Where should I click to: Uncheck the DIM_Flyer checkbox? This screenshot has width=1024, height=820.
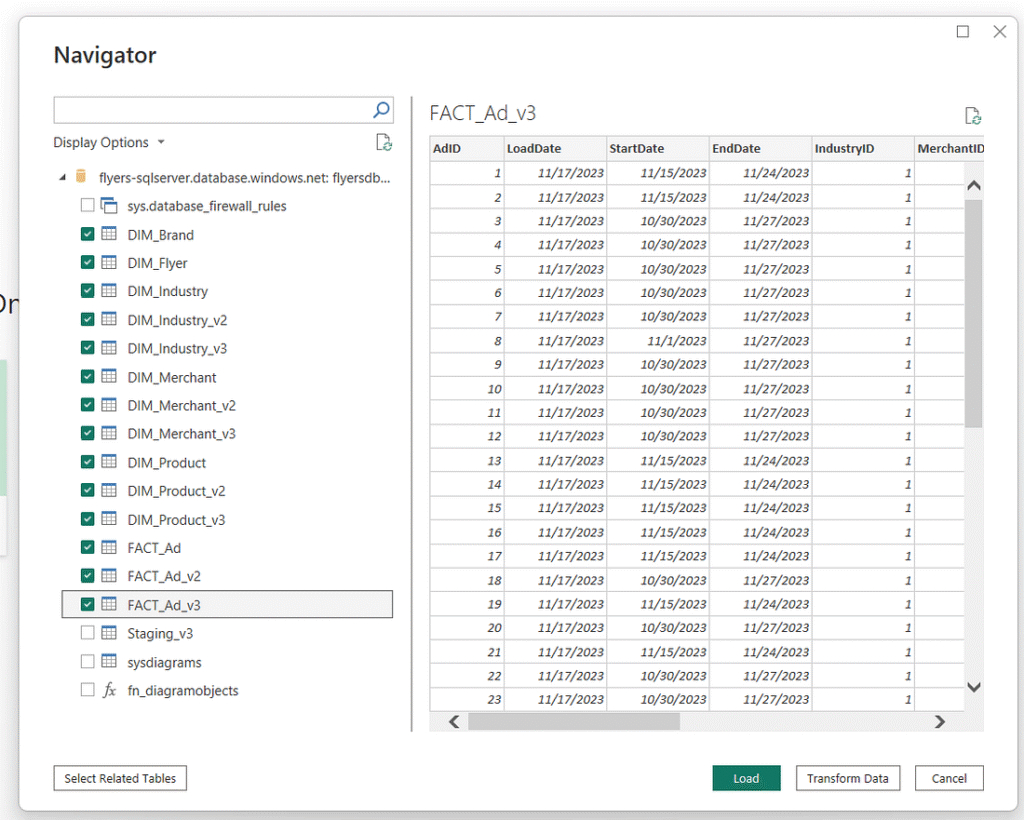[88, 262]
